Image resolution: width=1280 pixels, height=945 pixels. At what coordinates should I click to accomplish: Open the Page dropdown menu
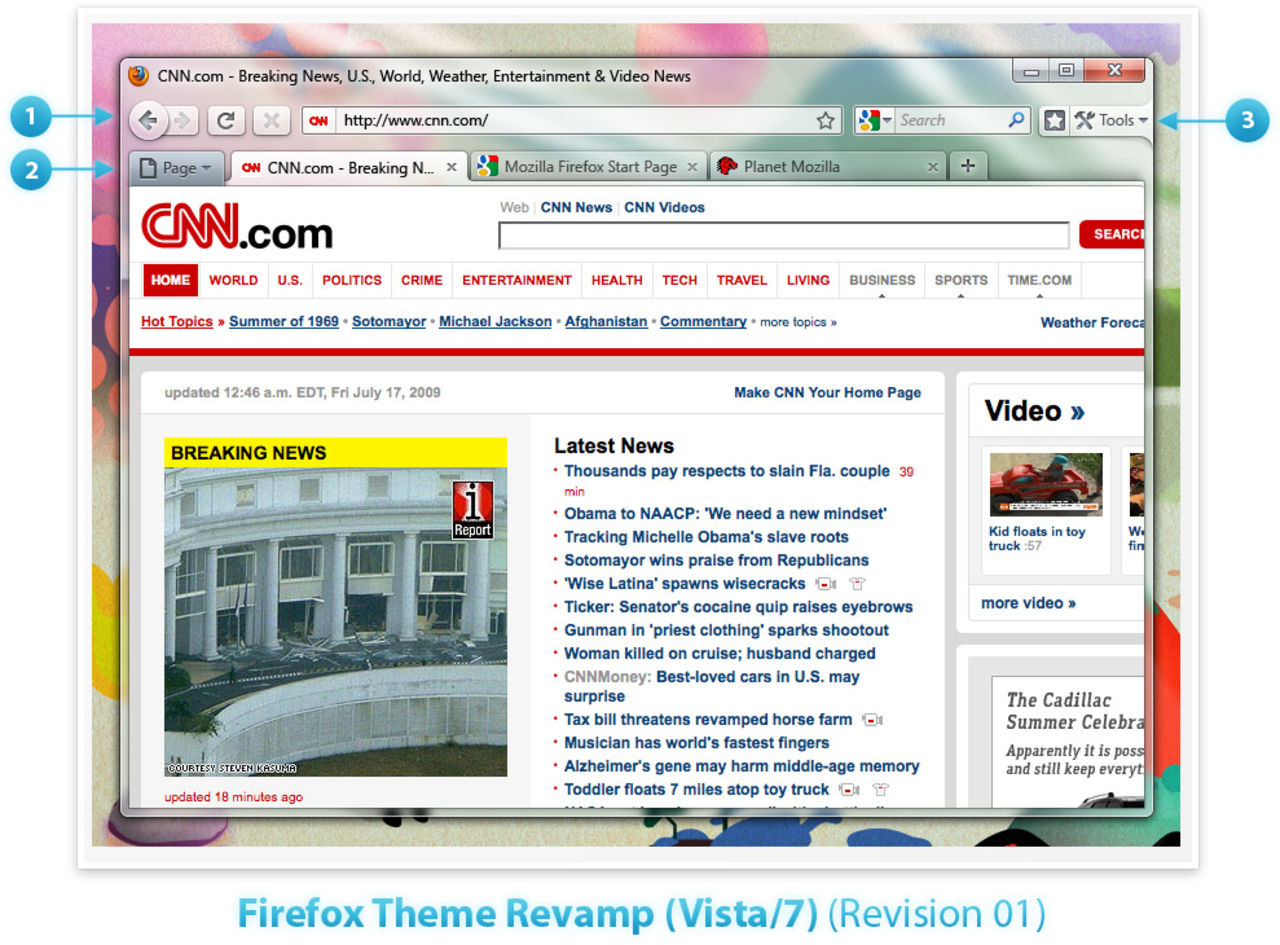coord(176,168)
